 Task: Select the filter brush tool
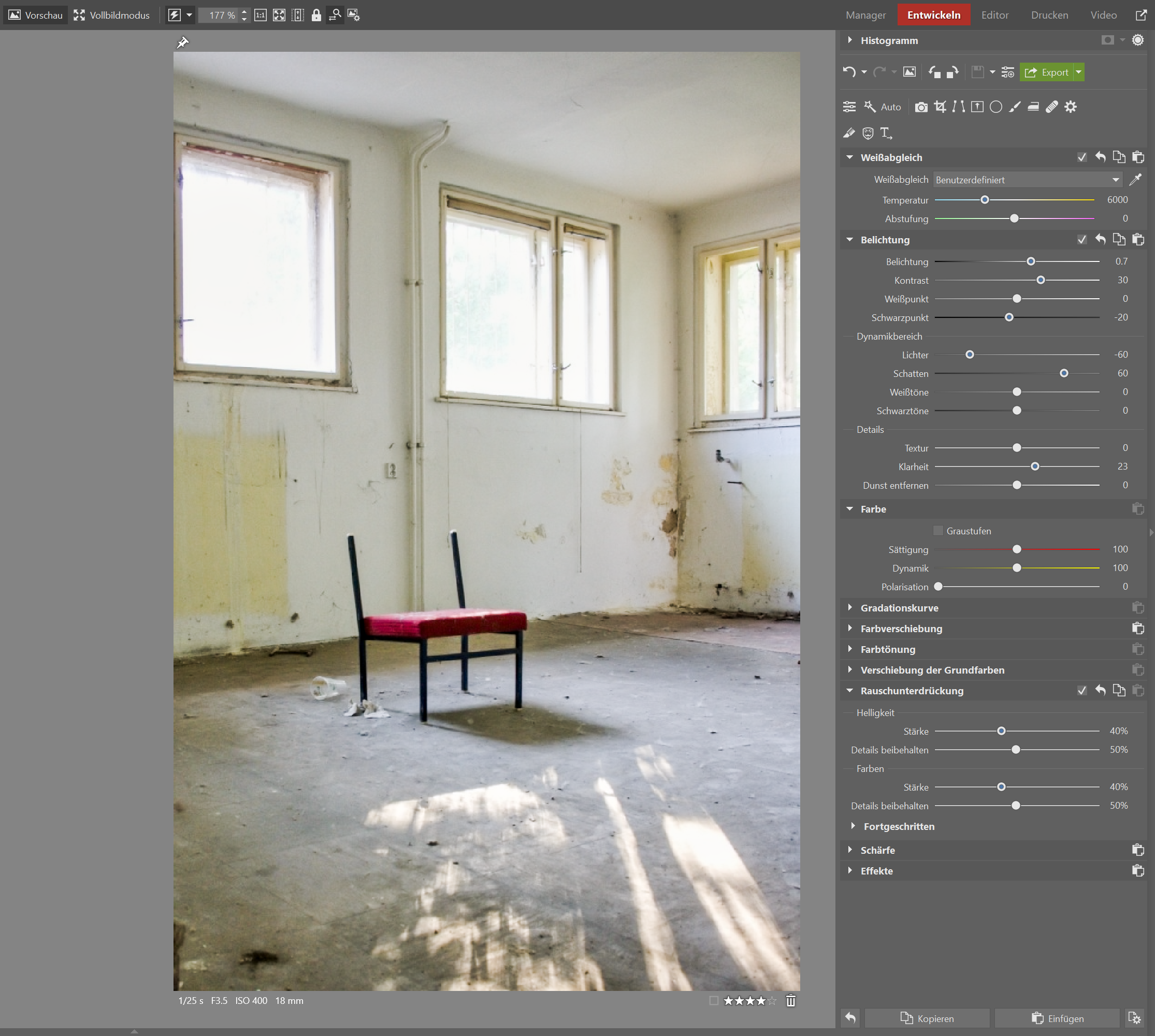coord(1014,107)
